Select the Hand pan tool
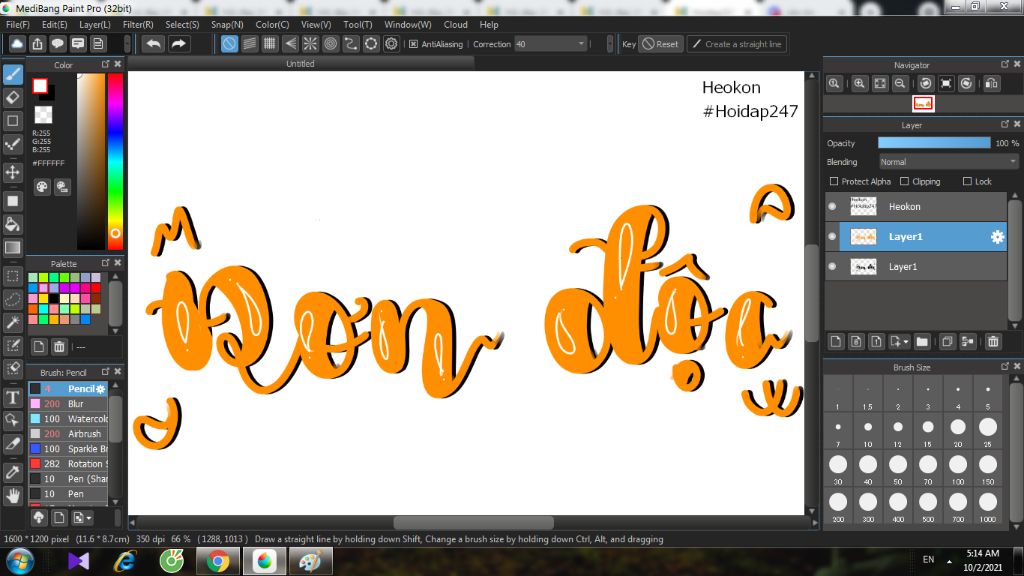Image resolution: width=1024 pixels, height=576 pixels. click(13, 496)
